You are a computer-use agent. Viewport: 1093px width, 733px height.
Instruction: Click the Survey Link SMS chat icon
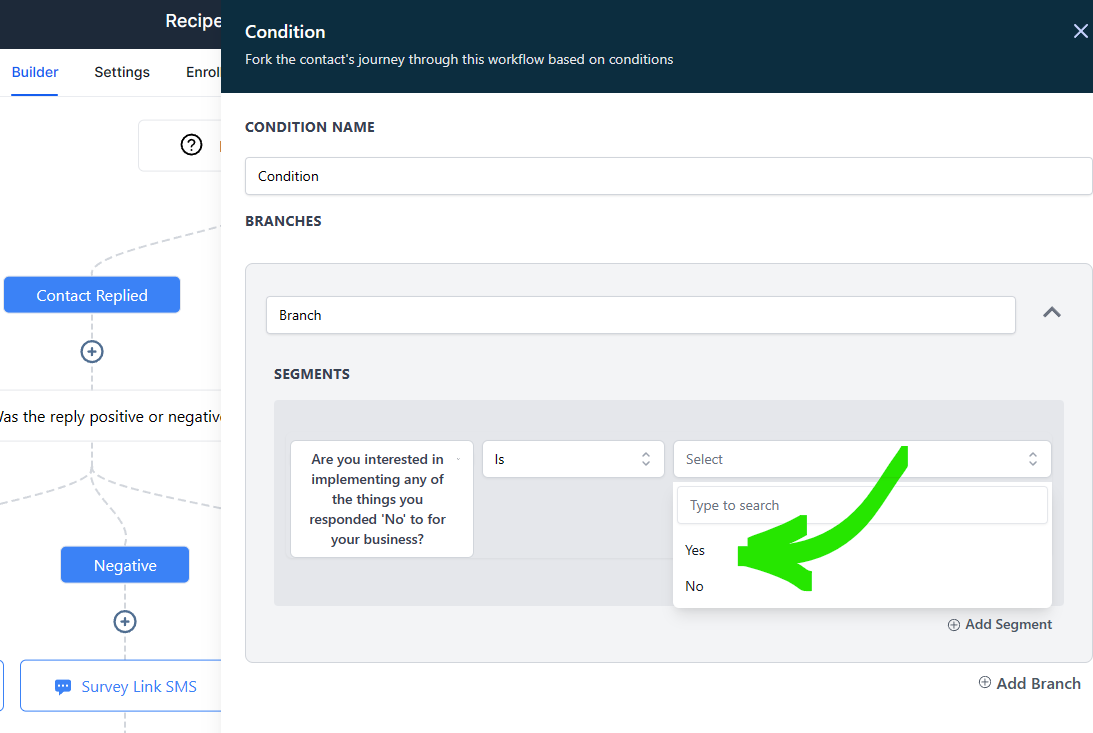point(63,687)
